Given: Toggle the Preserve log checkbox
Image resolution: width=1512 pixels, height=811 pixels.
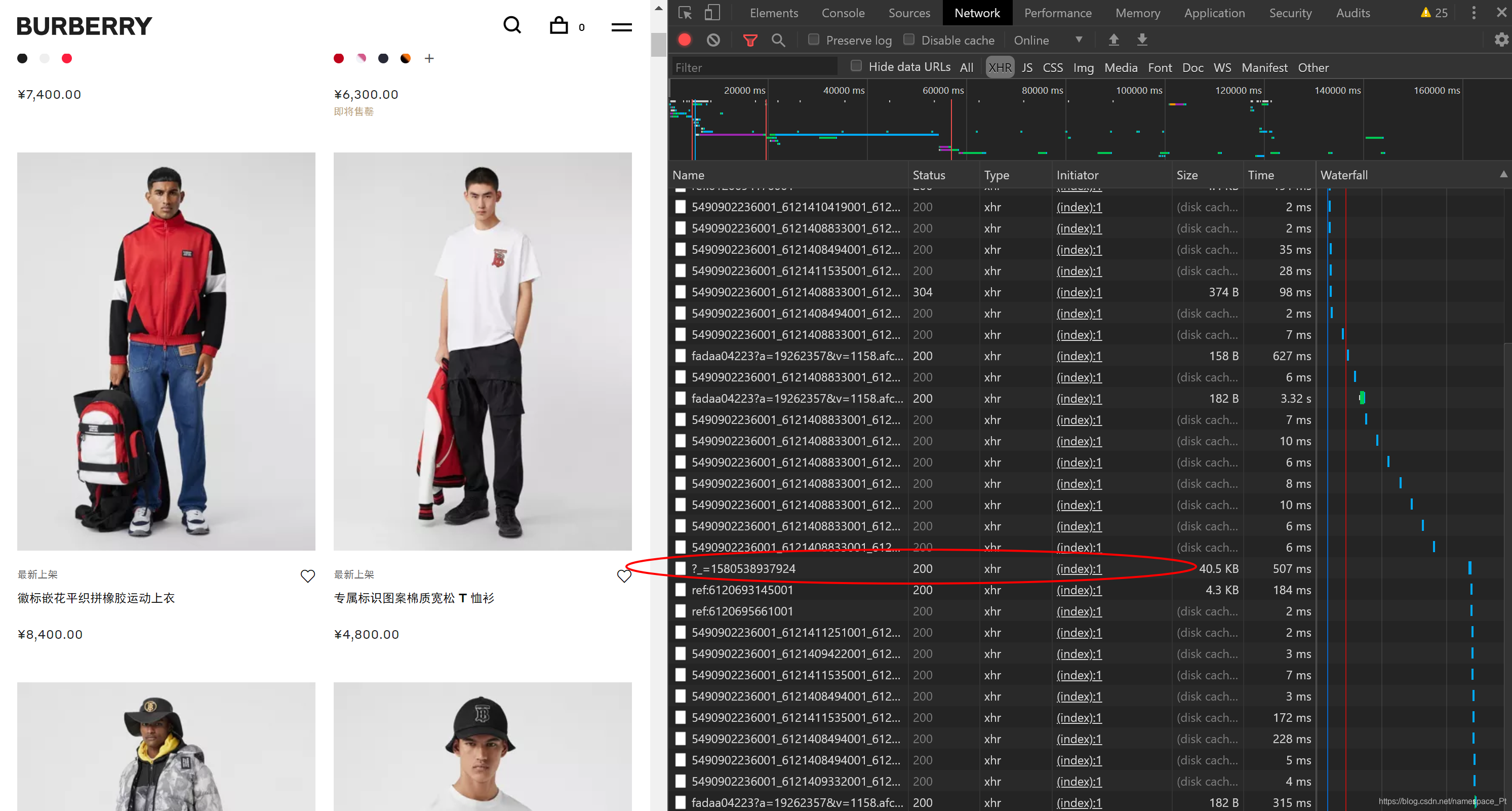Looking at the screenshot, I should point(811,40).
